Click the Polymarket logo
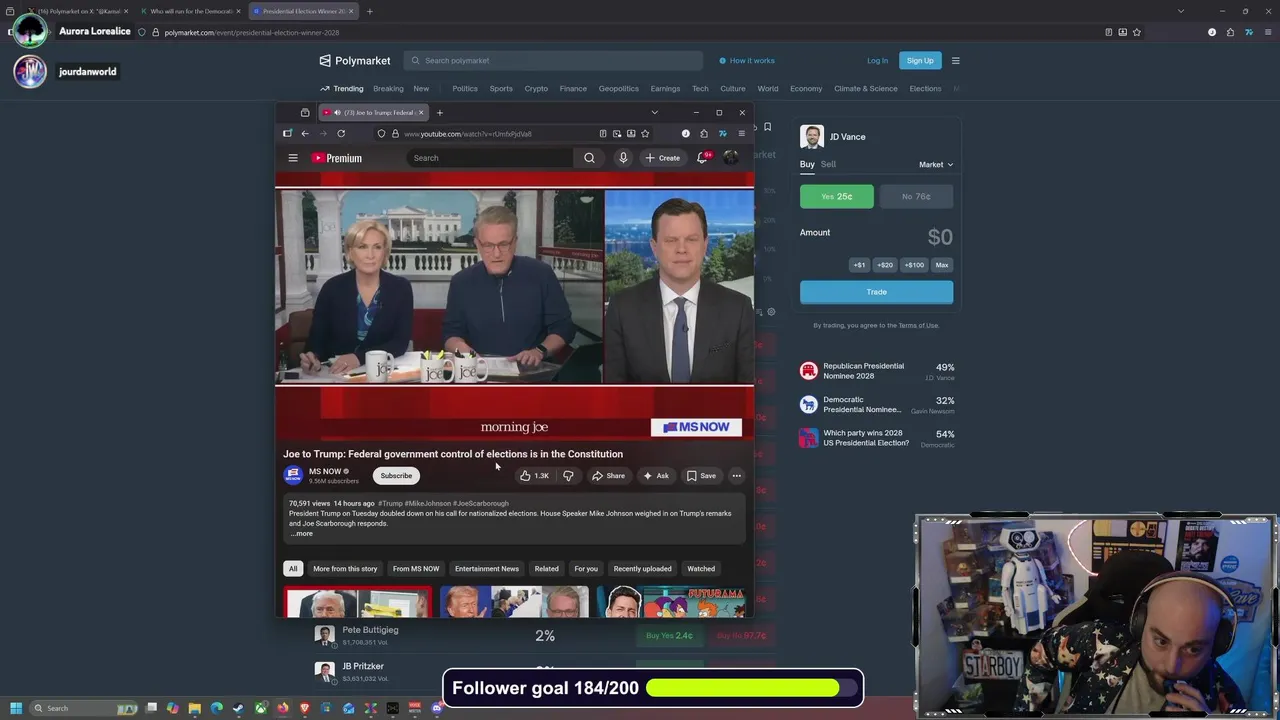Image resolution: width=1280 pixels, height=720 pixels. tap(355, 60)
